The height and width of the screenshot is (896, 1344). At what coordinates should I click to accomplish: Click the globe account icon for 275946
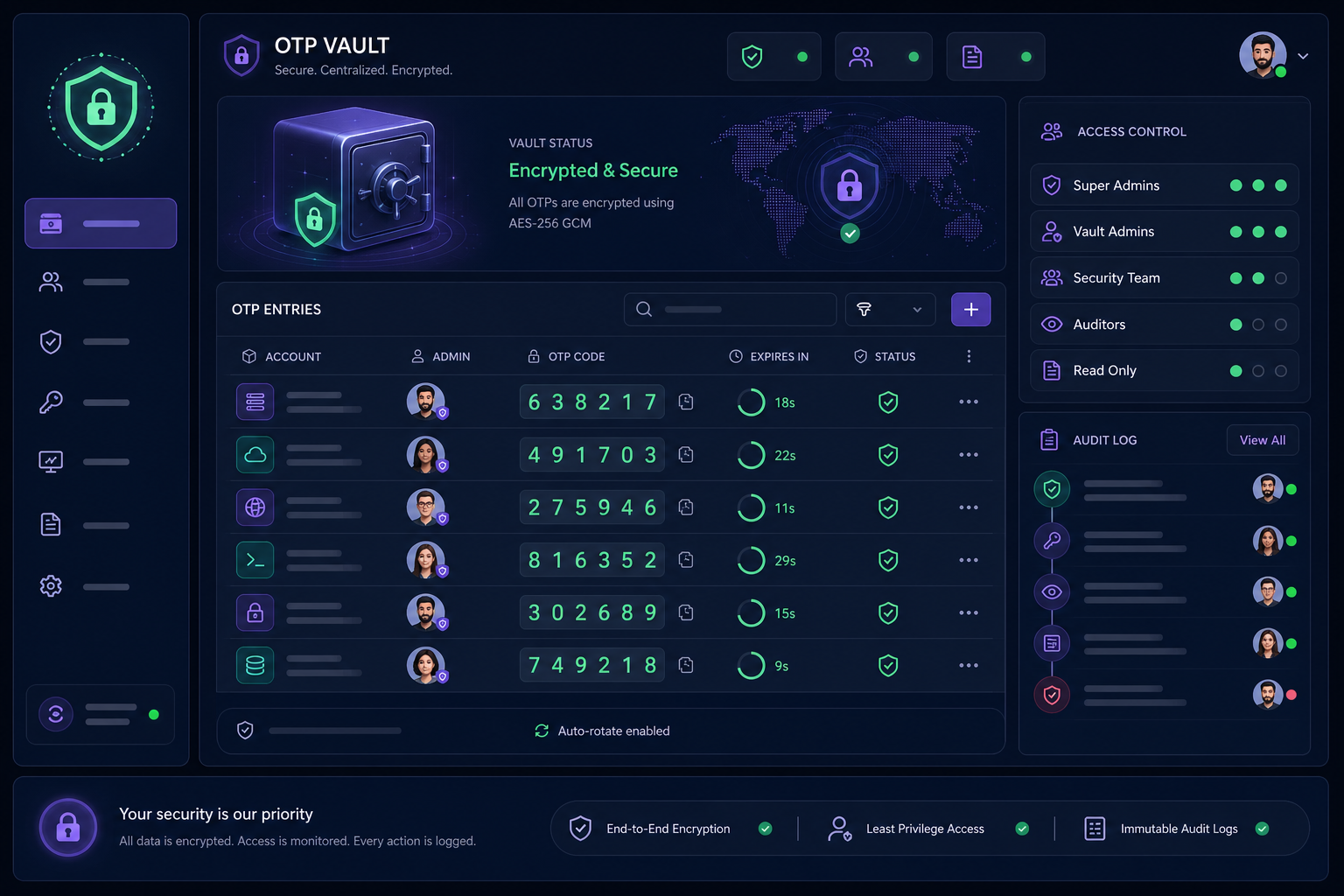pos(255,507)
